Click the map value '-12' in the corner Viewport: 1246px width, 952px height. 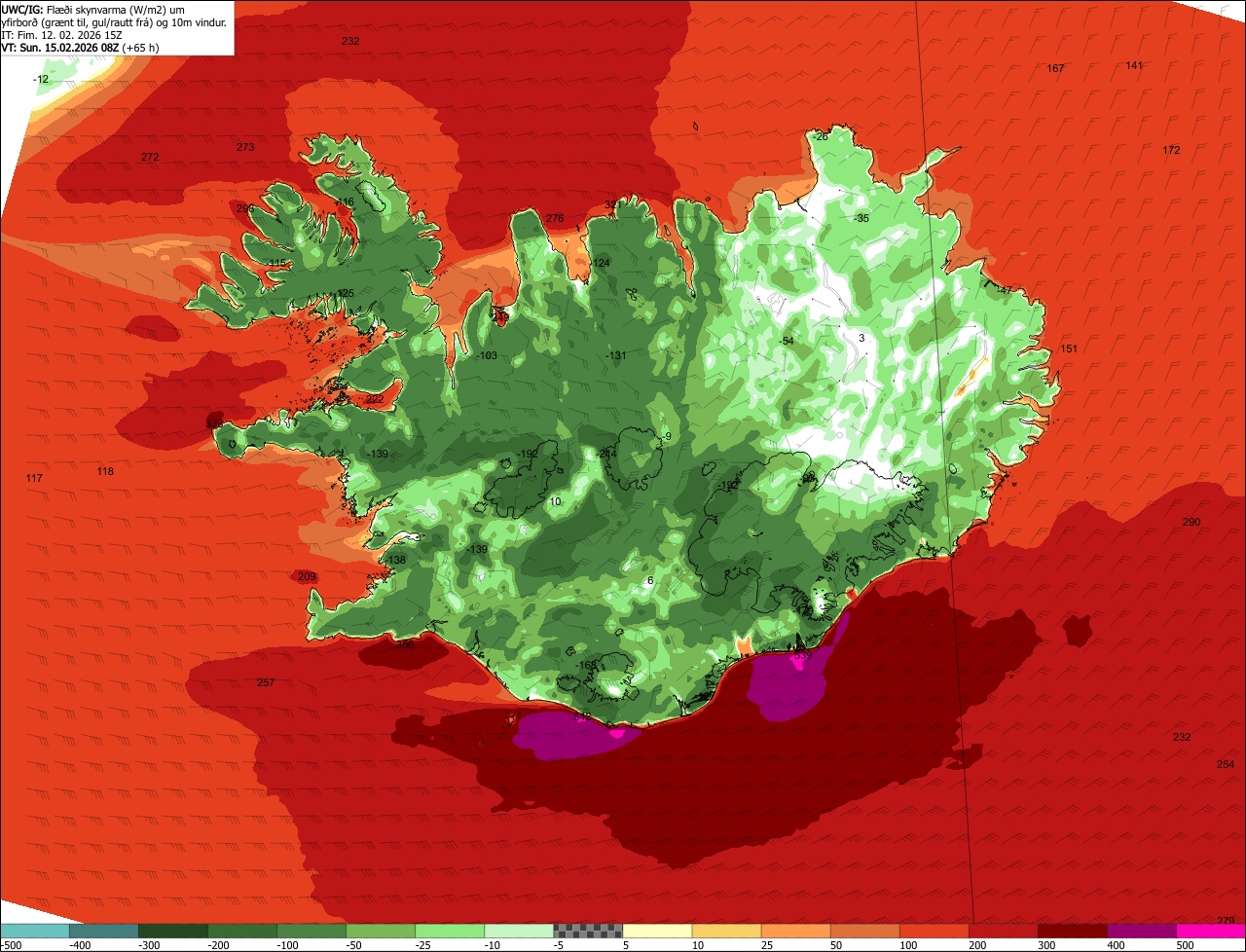coord(40,80)
